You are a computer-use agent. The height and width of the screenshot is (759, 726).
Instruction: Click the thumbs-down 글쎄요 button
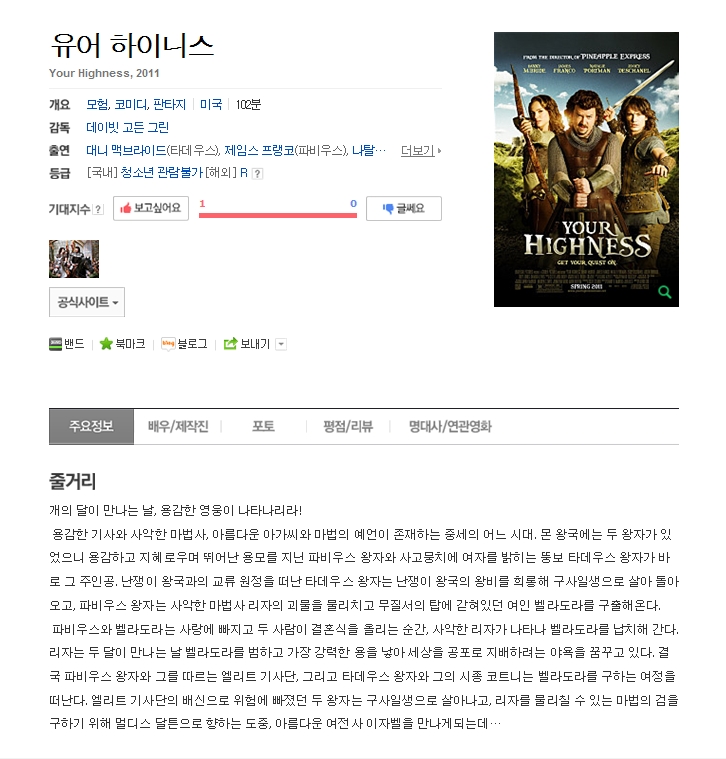404,208
